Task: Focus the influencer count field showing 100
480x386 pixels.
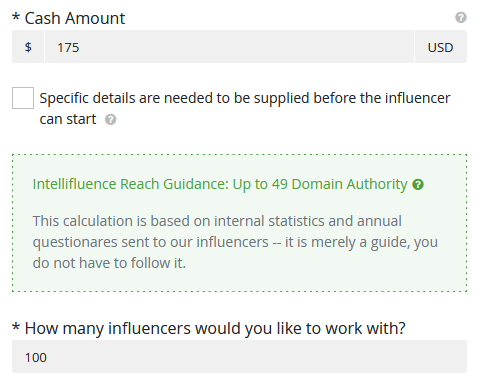Action: 239,357
